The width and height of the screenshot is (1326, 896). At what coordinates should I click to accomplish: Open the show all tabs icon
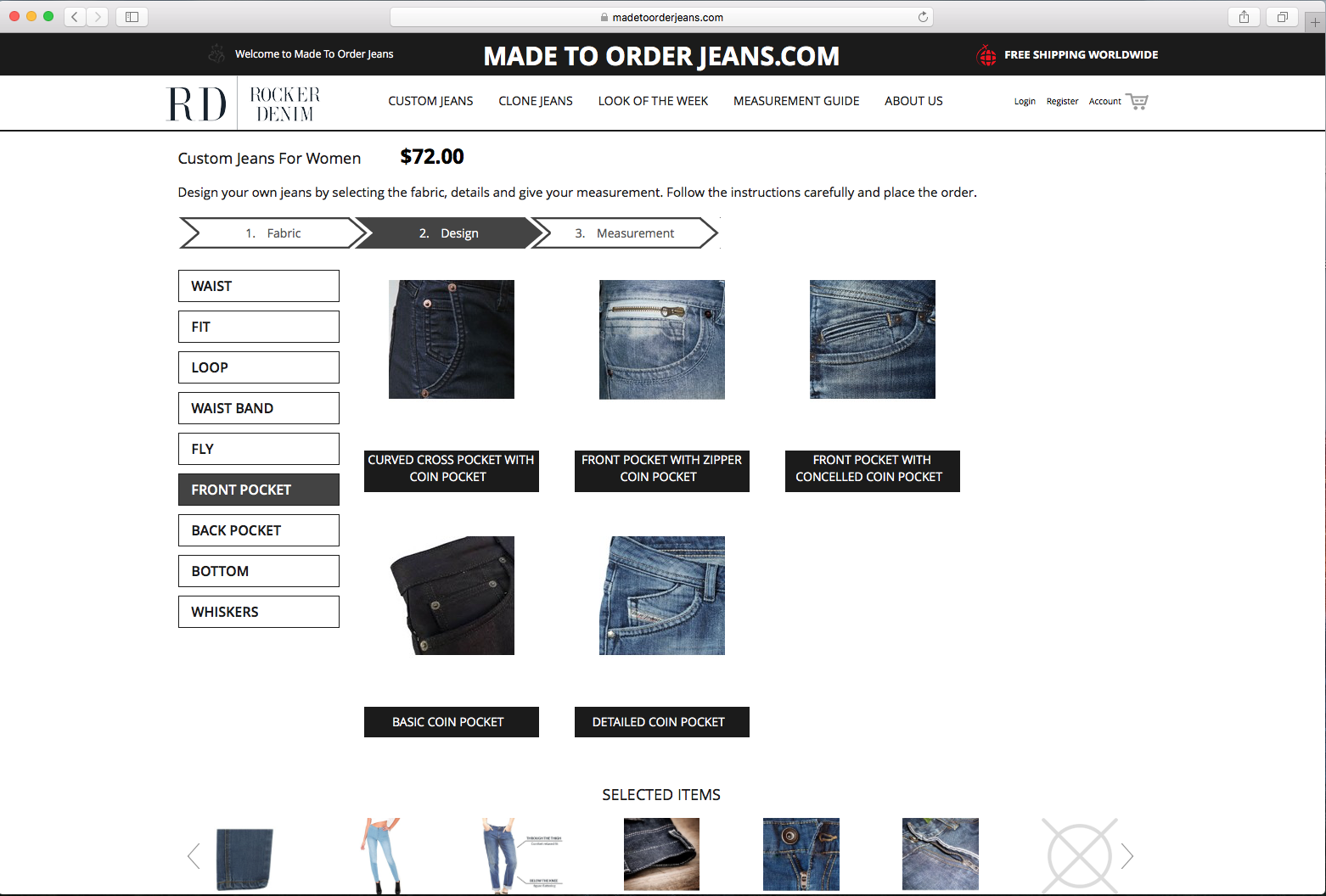1282,17
